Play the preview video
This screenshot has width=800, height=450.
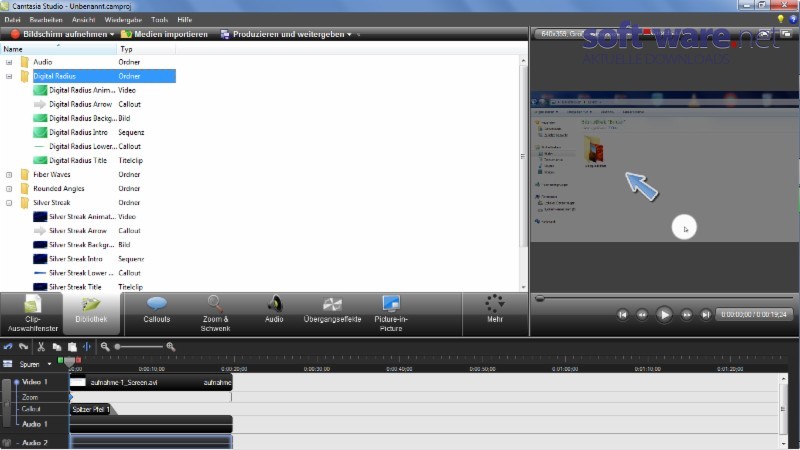tap(664, 314)
